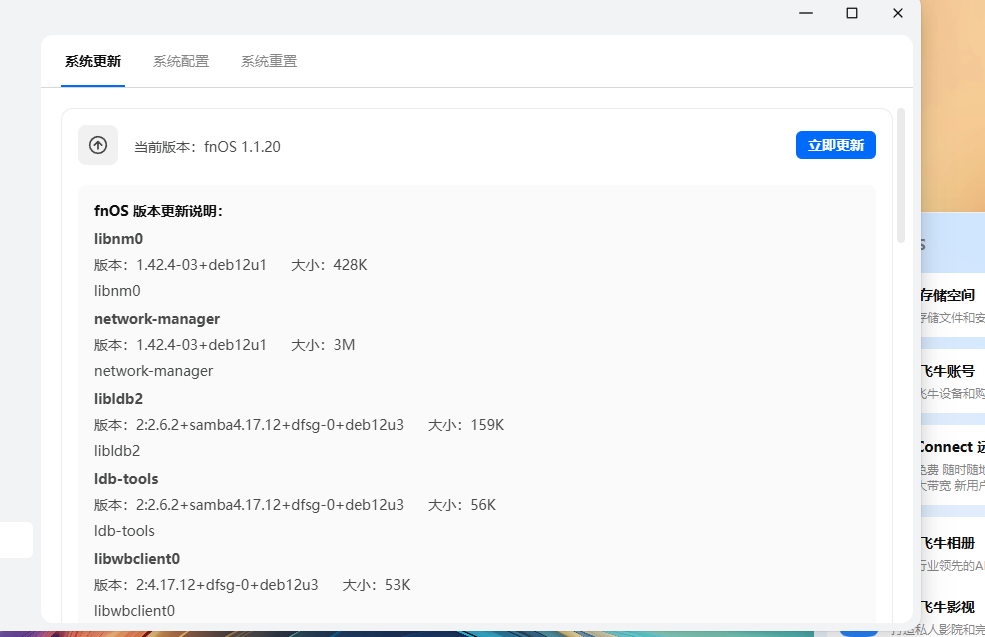Select the bold libnm0 package heading
The image size is (985, 637).
(x=119, y=239)
